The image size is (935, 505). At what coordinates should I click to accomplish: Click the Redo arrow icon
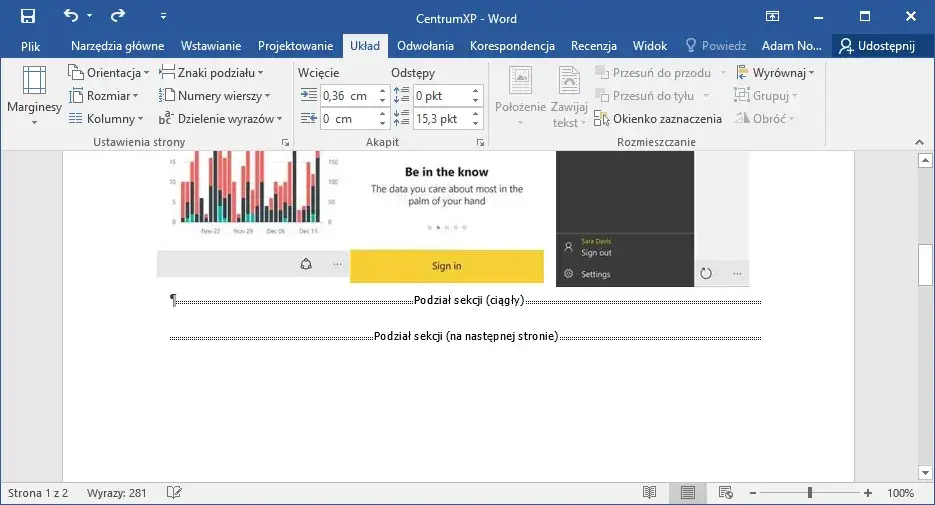118,17
